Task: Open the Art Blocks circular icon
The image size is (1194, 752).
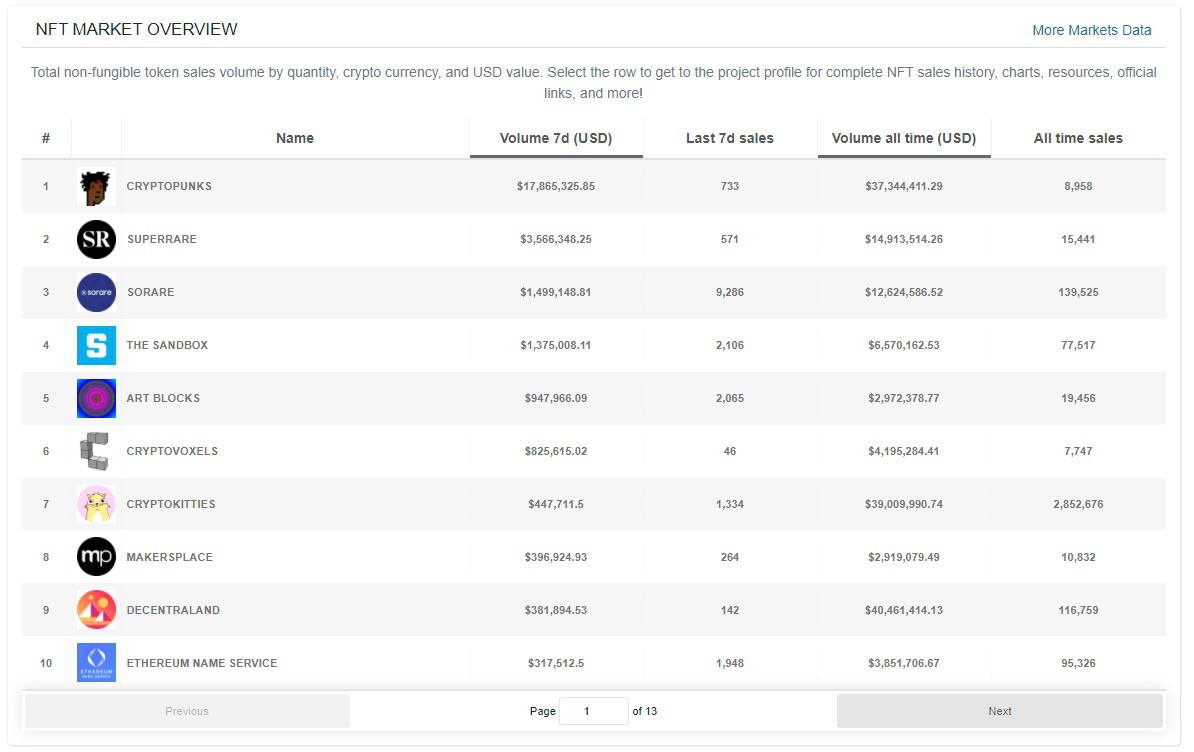Action: pyautogui.click(x=96, y=398)
